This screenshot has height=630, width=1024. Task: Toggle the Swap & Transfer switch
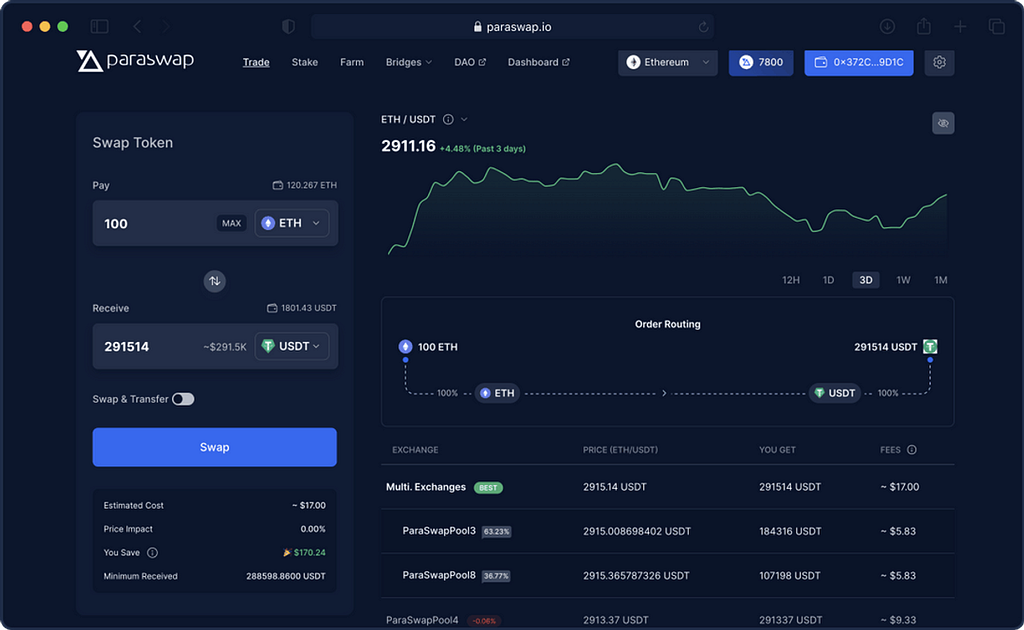pos(183,399)
